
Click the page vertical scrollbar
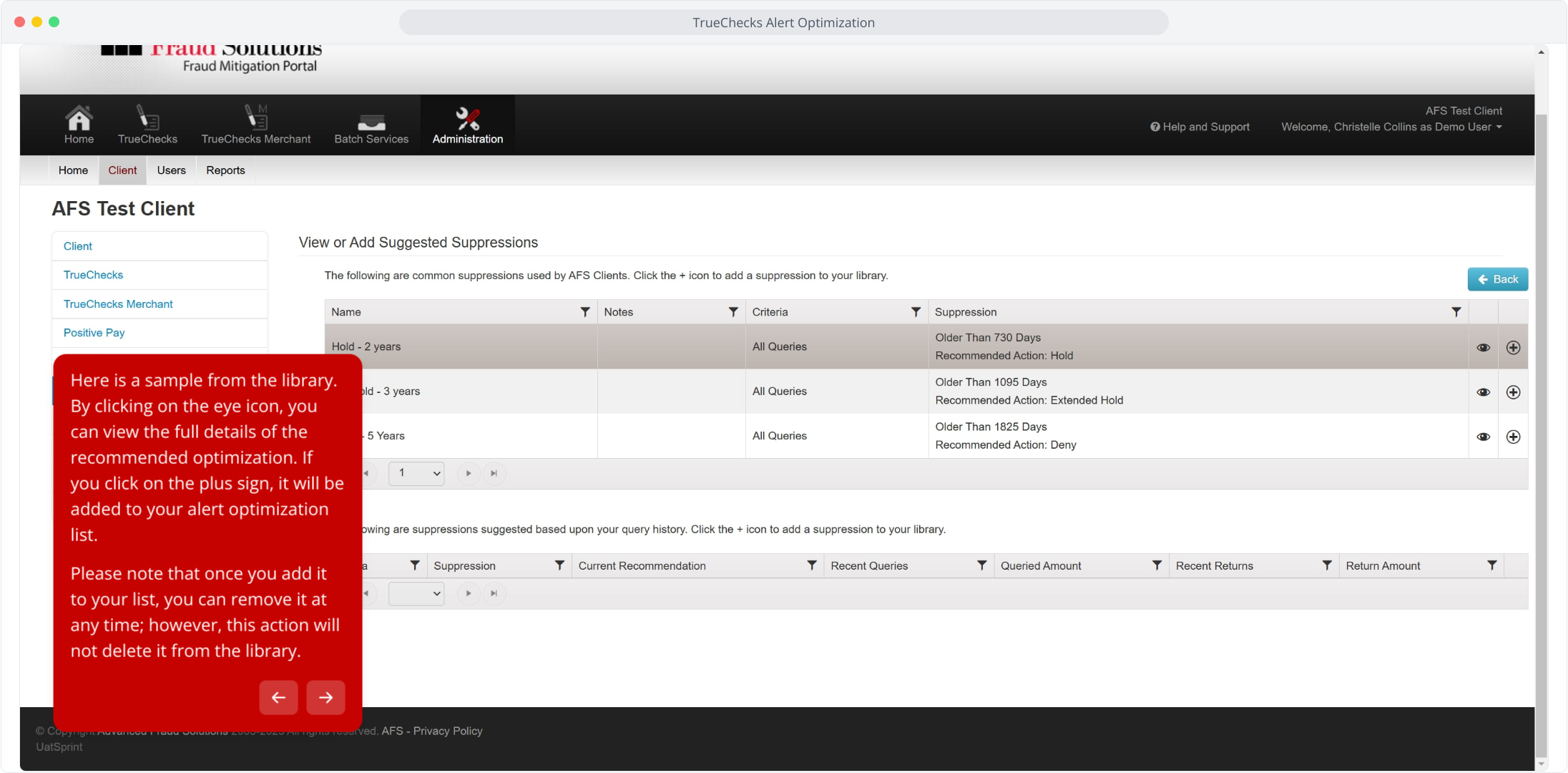(1541, 437)
